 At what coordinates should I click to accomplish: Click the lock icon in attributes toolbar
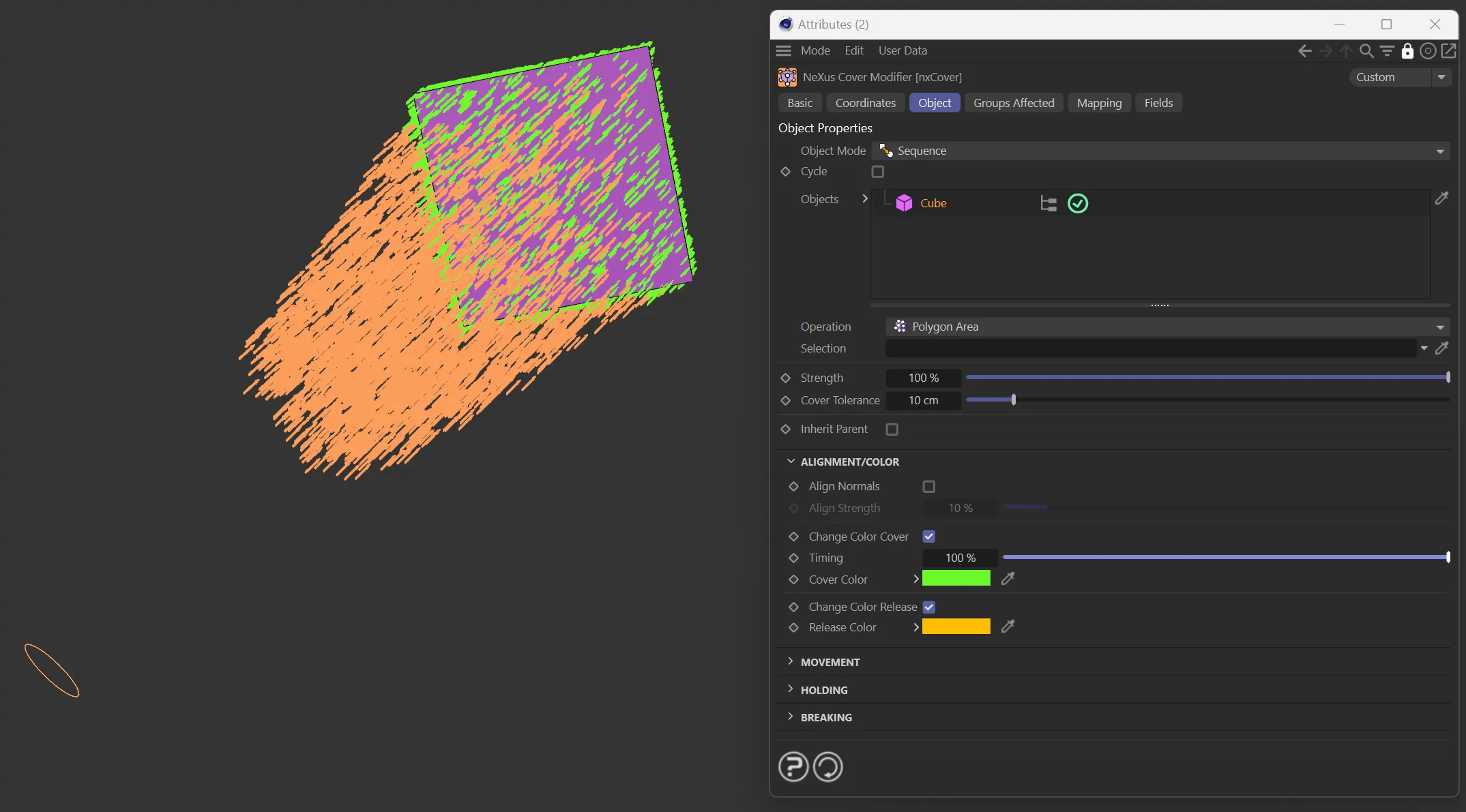[x=1407, y=51]
